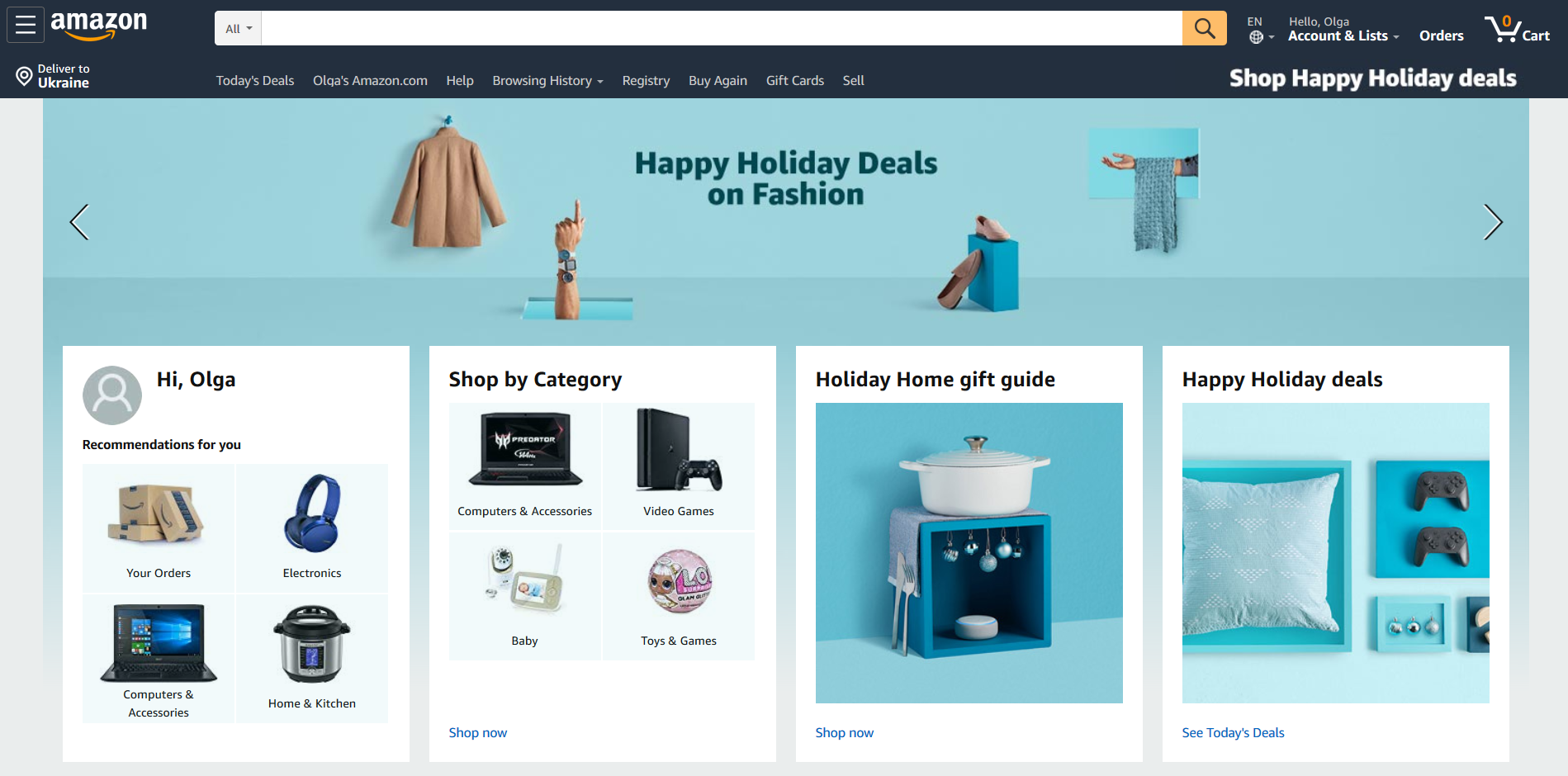Select Electronics headphones recommendation tile
This screenshot has height=776, width=1568.
click(x=312, y=528)
